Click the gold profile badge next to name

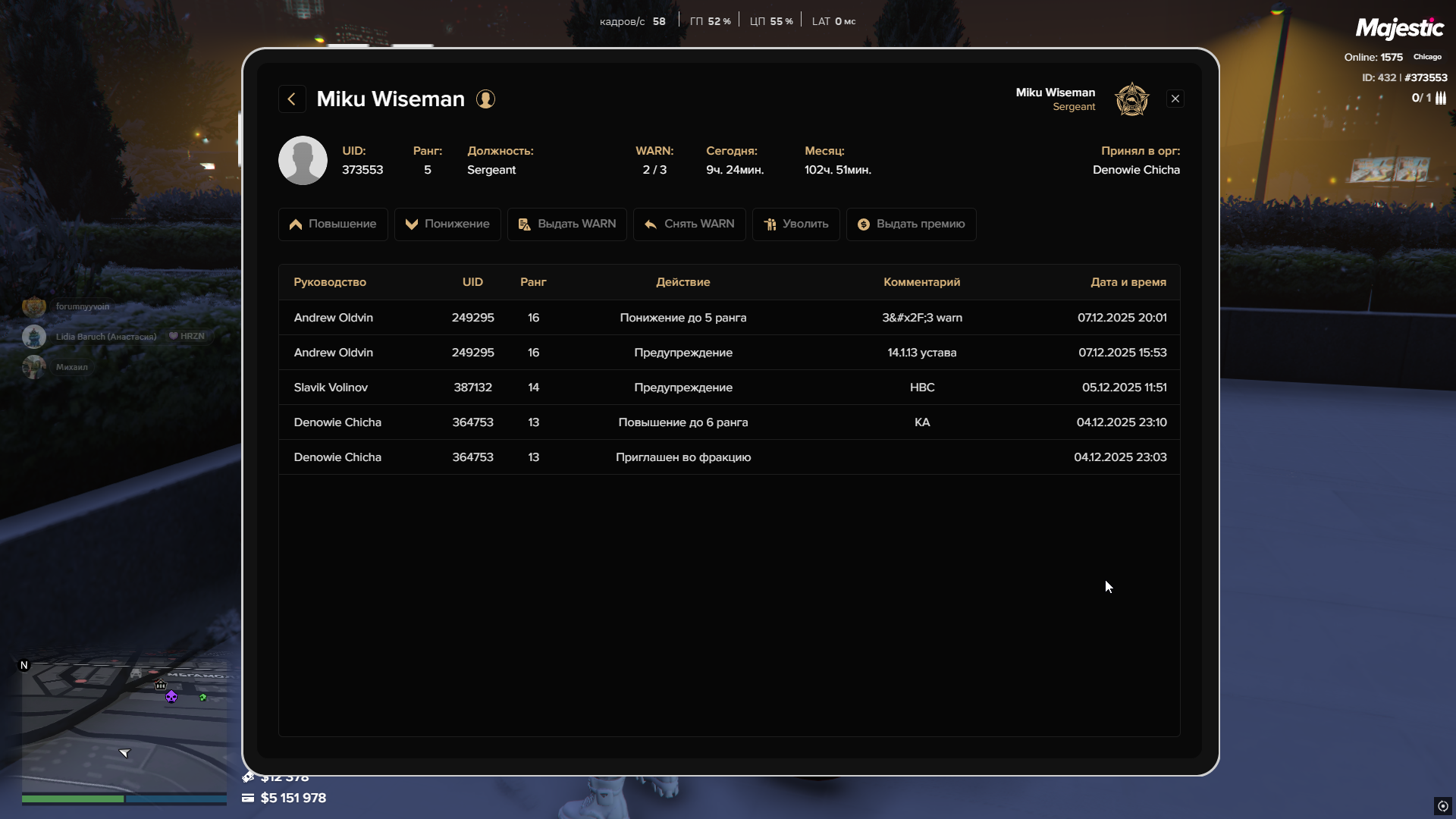tap(485, 99)
